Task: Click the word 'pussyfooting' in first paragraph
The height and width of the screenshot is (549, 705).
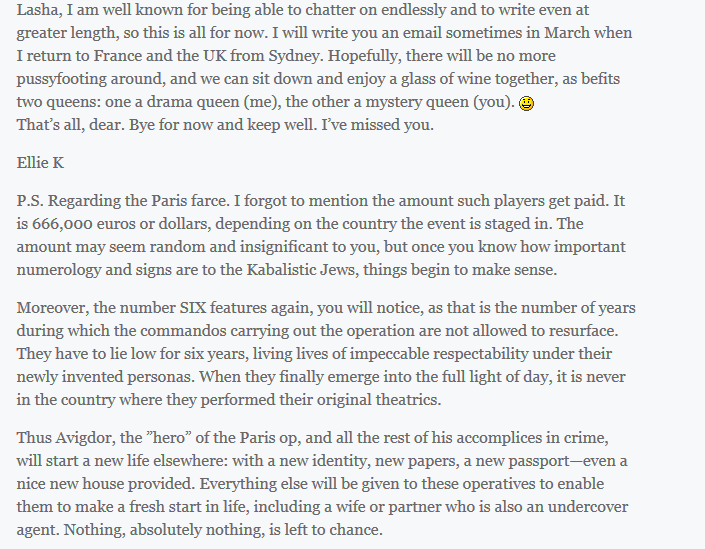Action: tap(62, 79)
